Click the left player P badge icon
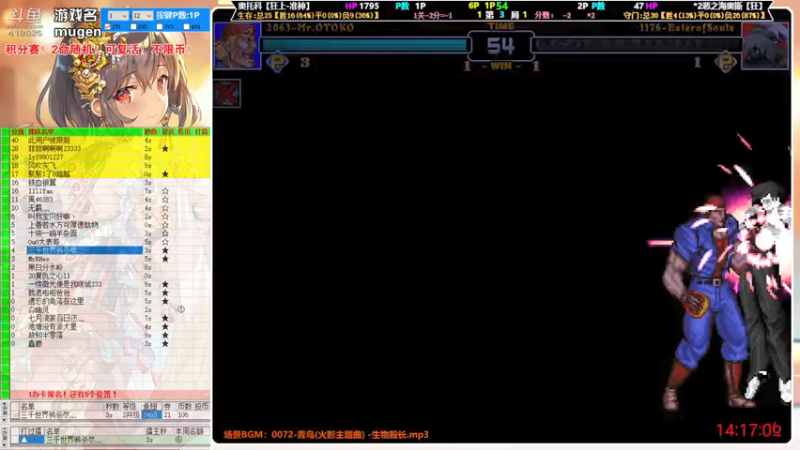Screen dimensions: 800x450 (278, 63)
